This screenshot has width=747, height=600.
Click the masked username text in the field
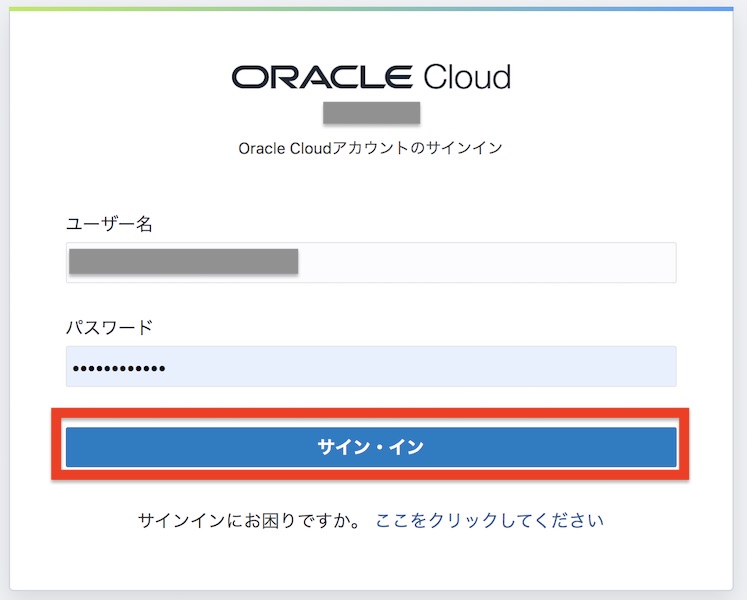tap(184, 262)
